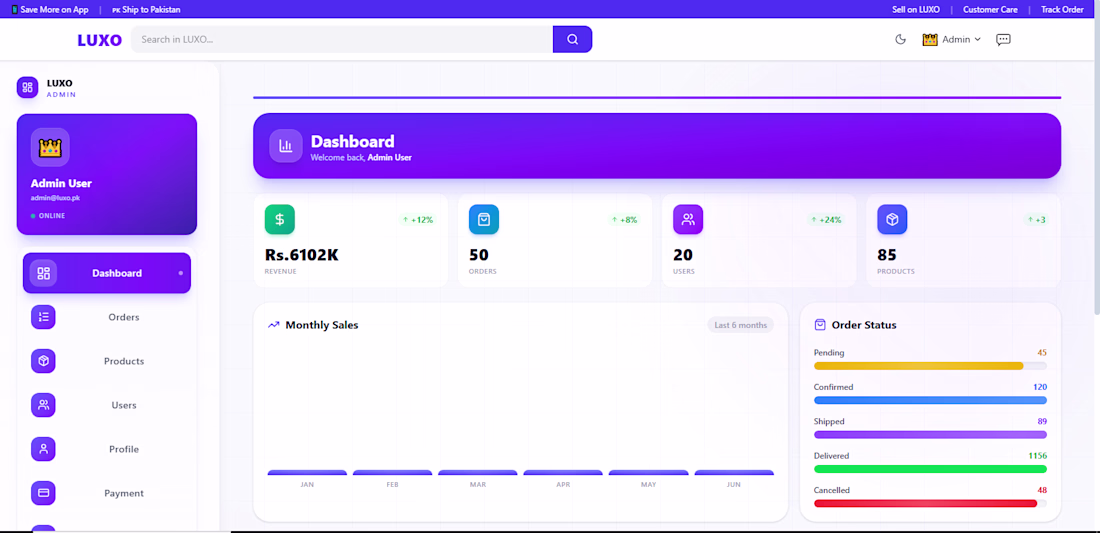Click the Products box stat icon
Screen dimensions: 1100x533
[892, 220]
